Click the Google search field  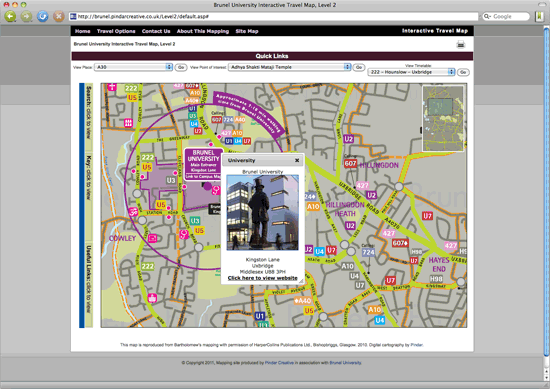point(506,16)
